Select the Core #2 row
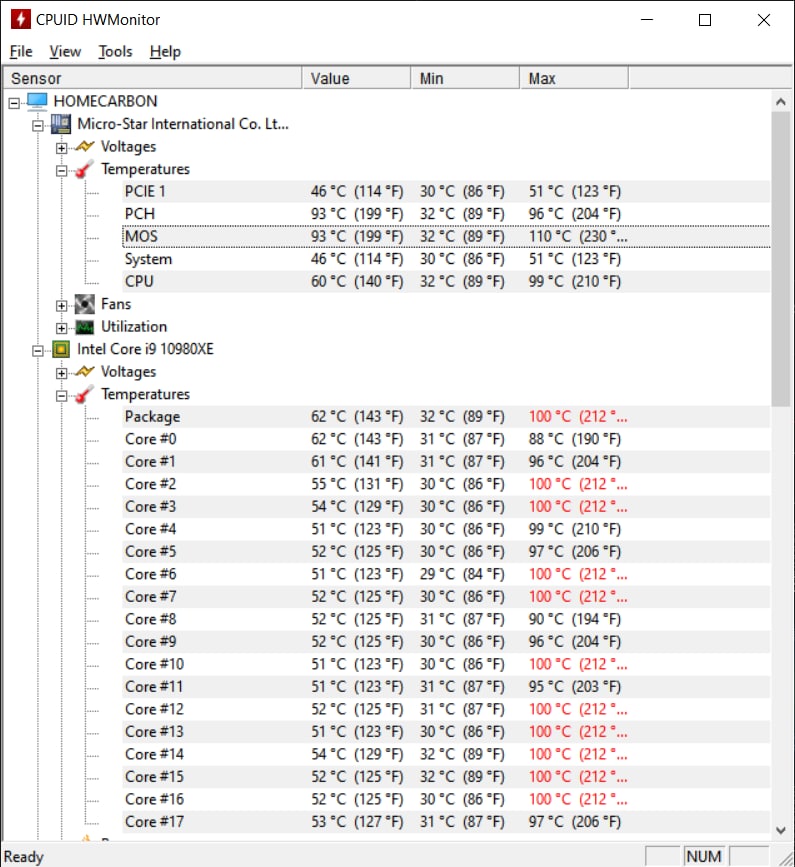795x867 pixels. (x=446, y=484)
